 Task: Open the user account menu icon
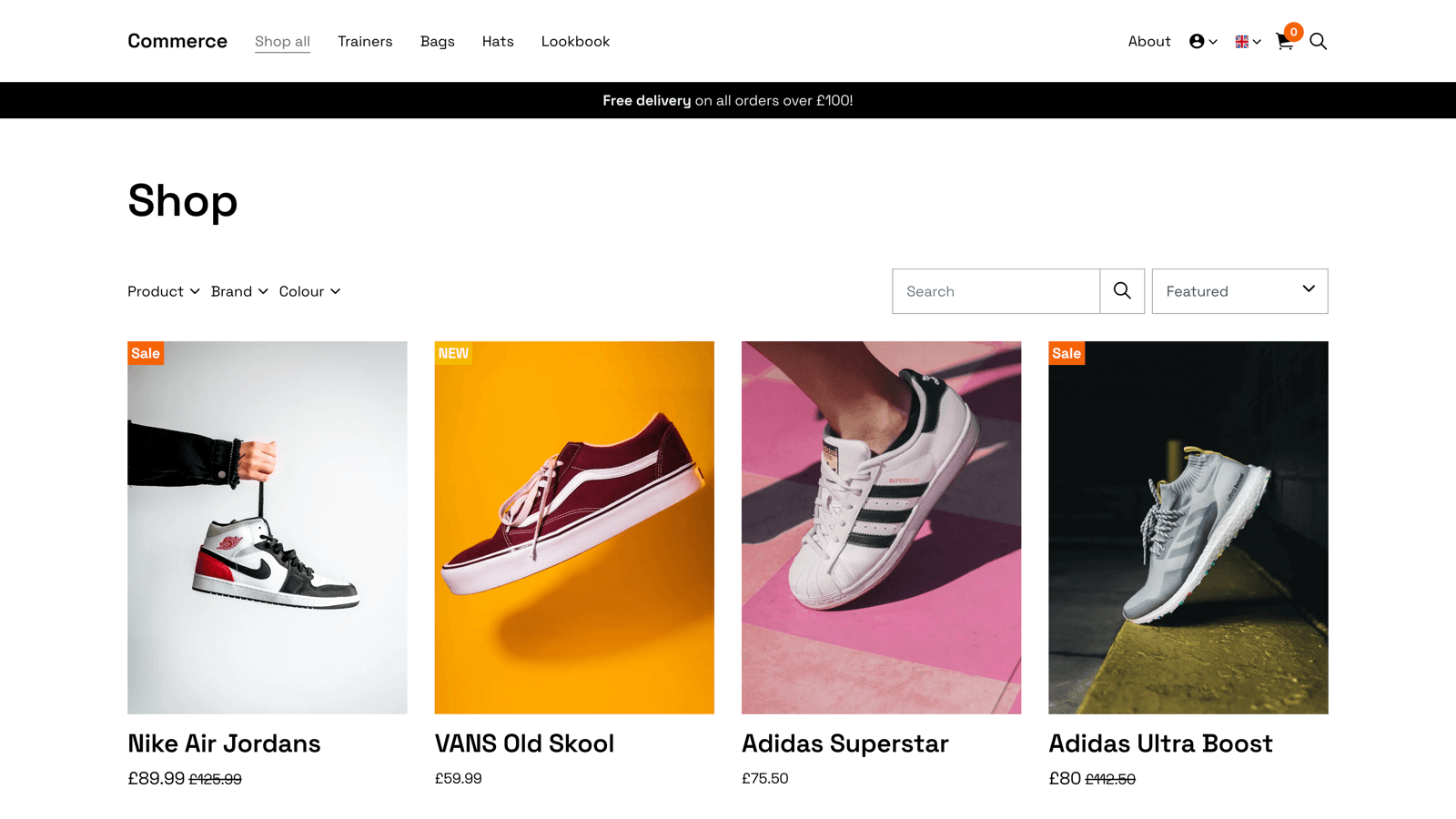(x=1196, y=41)
